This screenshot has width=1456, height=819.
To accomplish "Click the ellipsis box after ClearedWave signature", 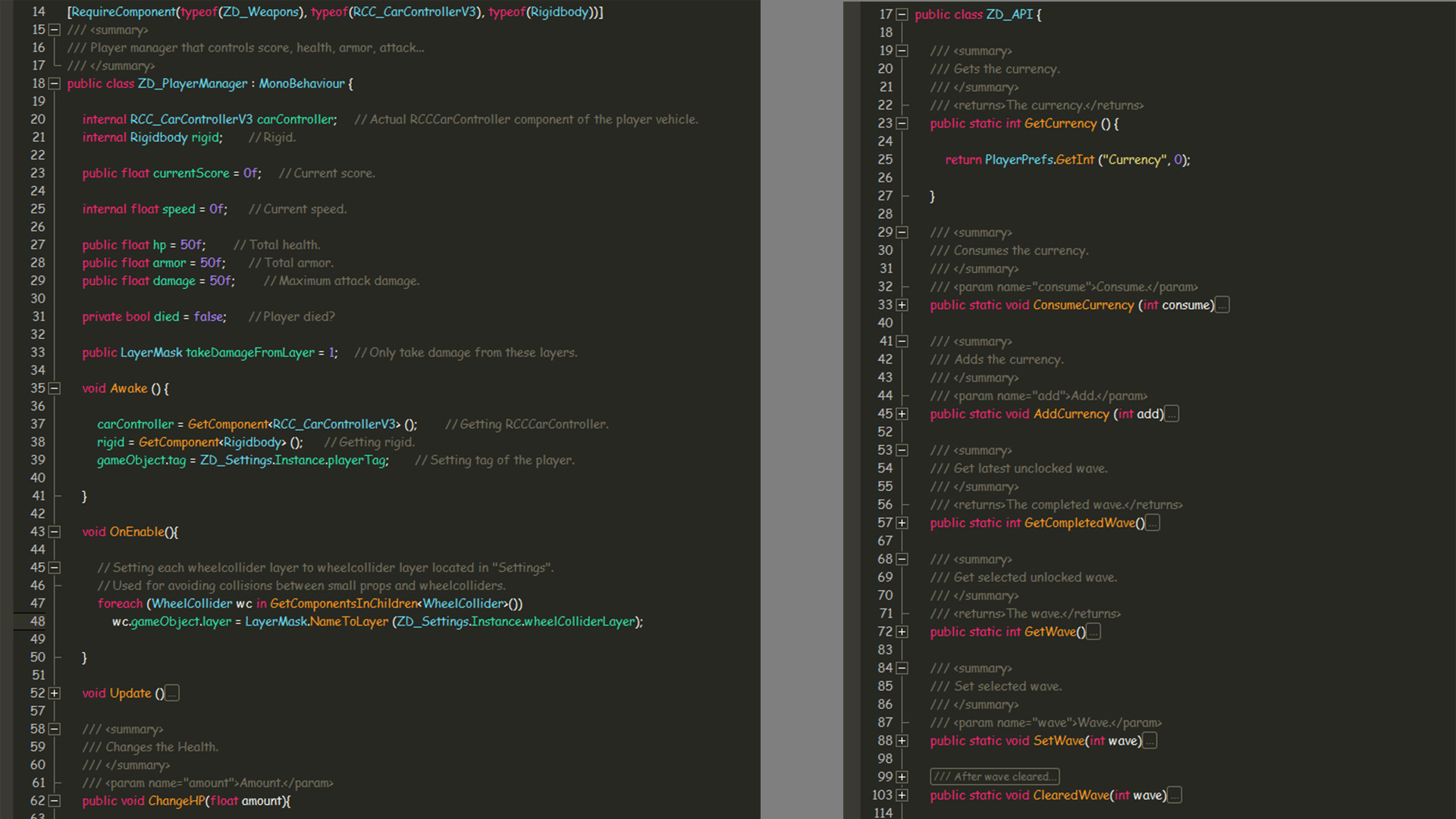I will [x=1174, y=795].
